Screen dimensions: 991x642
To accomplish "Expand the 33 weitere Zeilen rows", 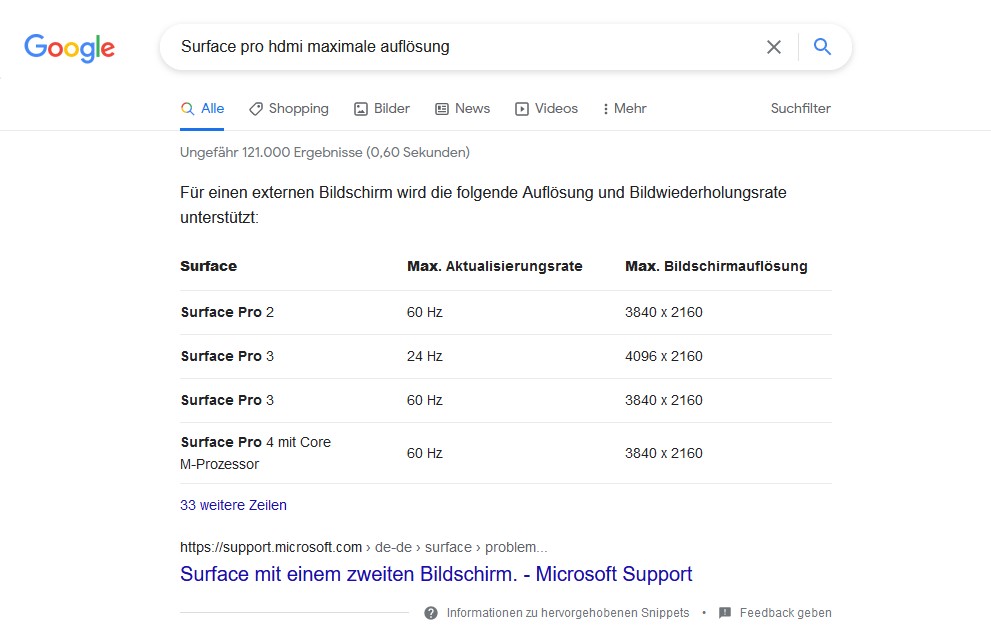I will click(233, 505).
